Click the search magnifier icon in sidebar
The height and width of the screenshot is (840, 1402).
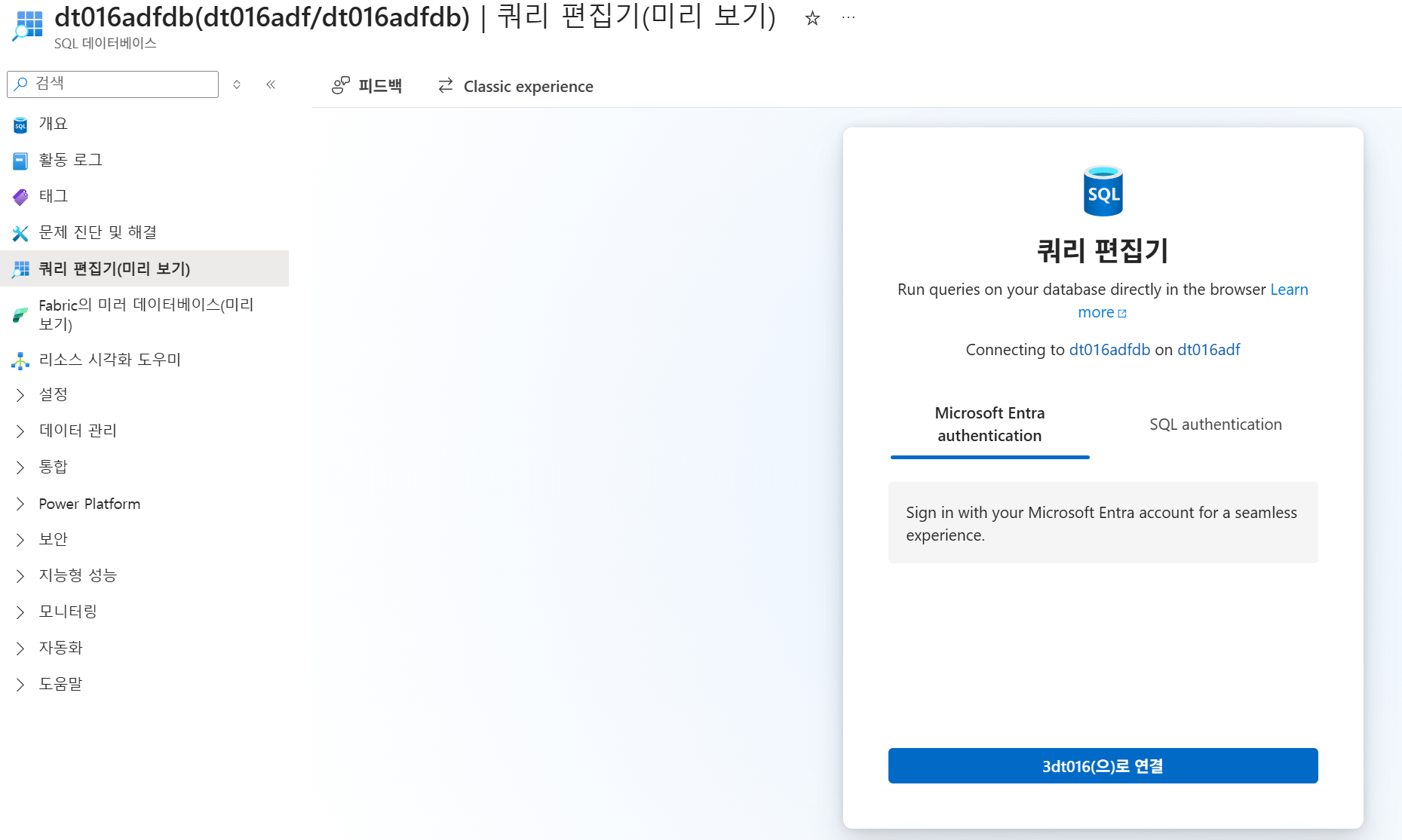tap(21, 84)
